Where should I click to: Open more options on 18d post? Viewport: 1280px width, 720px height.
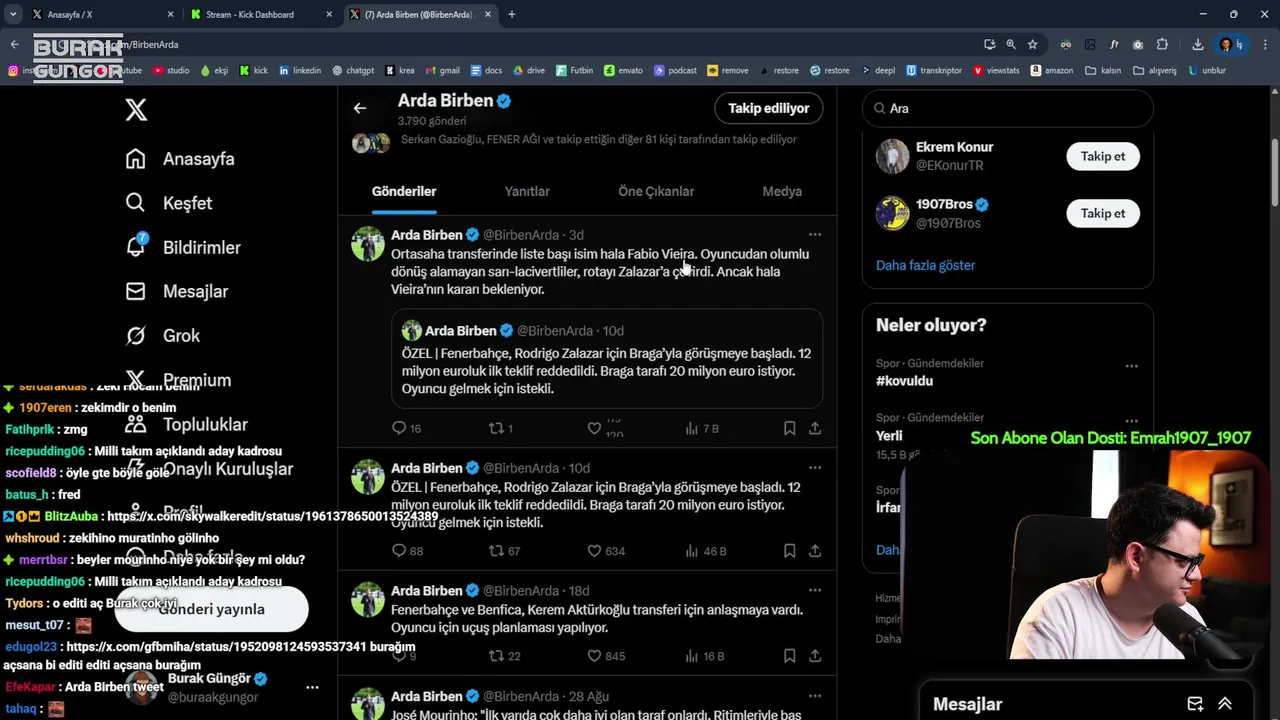pos(815,591)
